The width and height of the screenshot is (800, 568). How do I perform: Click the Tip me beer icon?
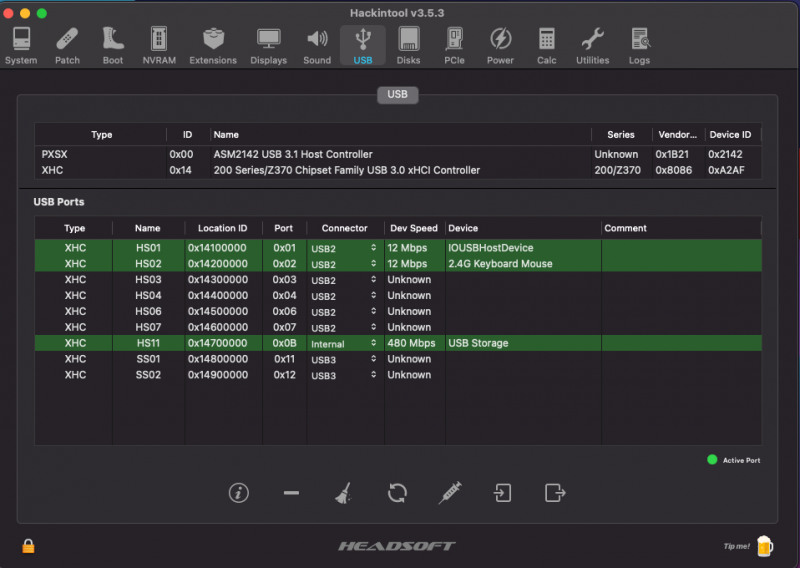click(x=765, y=545)
